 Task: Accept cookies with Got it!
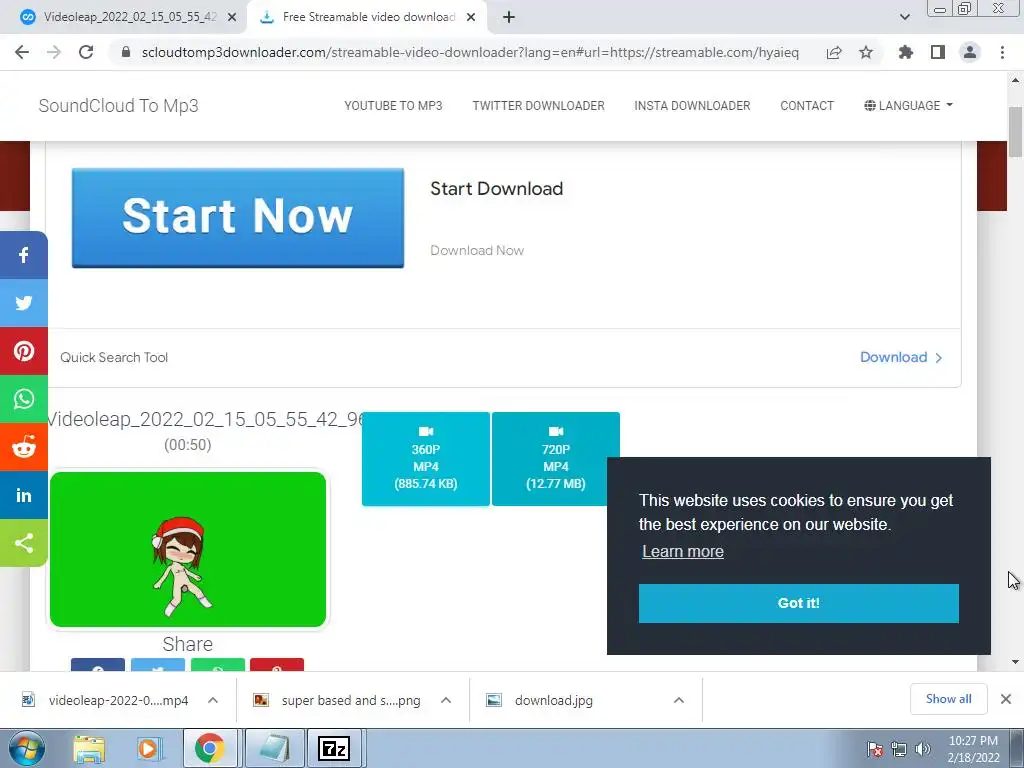point(799,603)
